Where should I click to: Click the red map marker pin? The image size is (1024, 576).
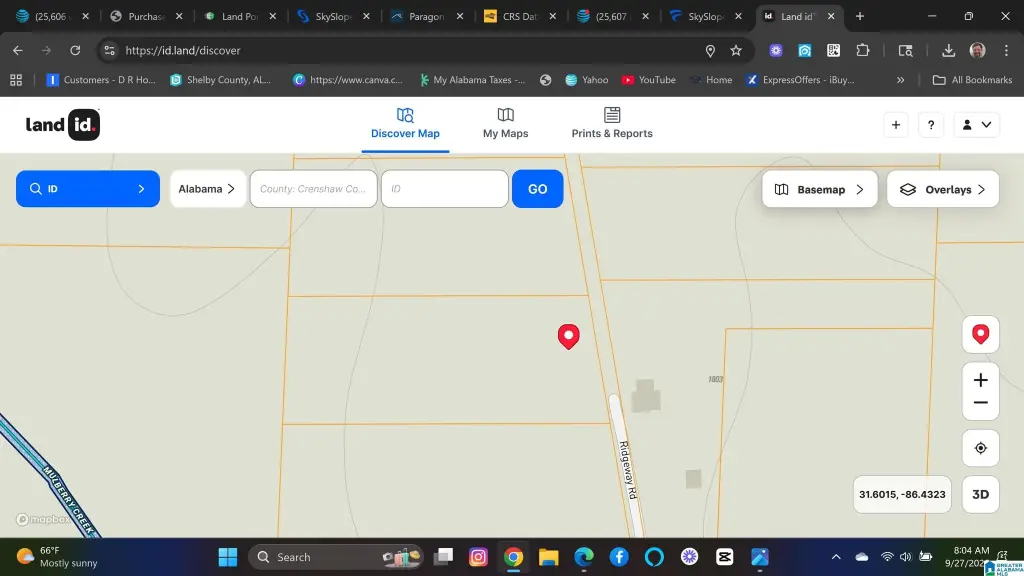click(x=568, y=336)
